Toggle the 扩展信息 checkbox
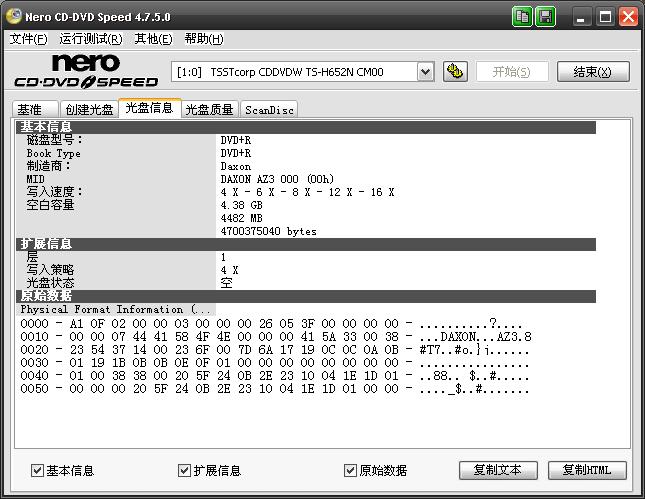 click(184, 470)
